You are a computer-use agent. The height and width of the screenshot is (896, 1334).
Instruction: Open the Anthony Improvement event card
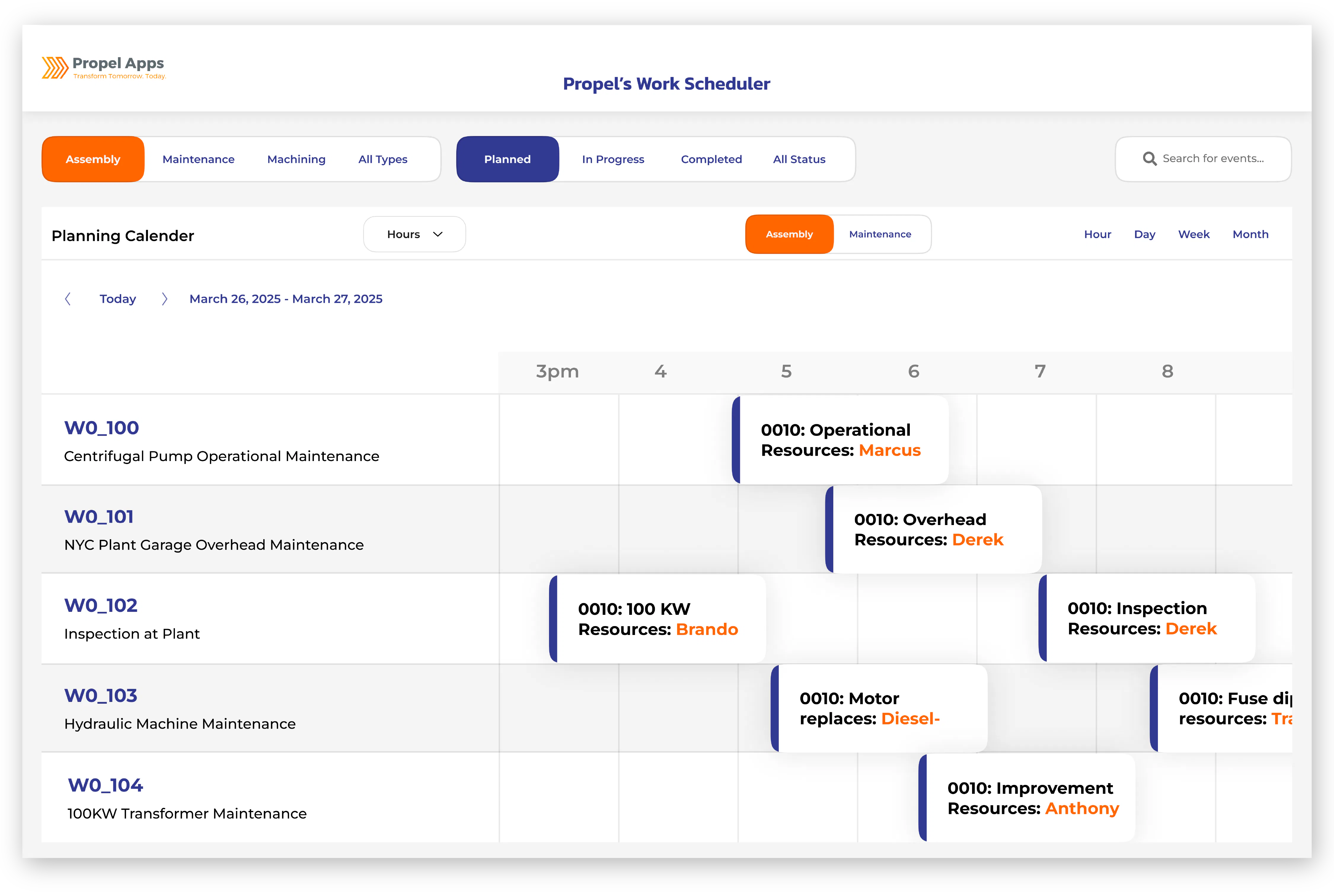coord(1027,798)
